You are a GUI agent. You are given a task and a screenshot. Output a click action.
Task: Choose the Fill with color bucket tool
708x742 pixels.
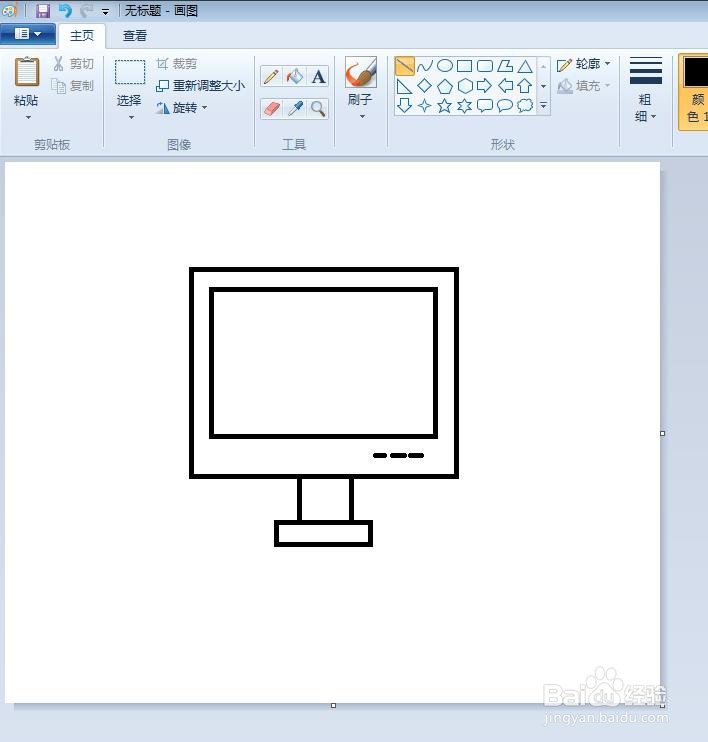pyautogui.click(x=294, y=76)
